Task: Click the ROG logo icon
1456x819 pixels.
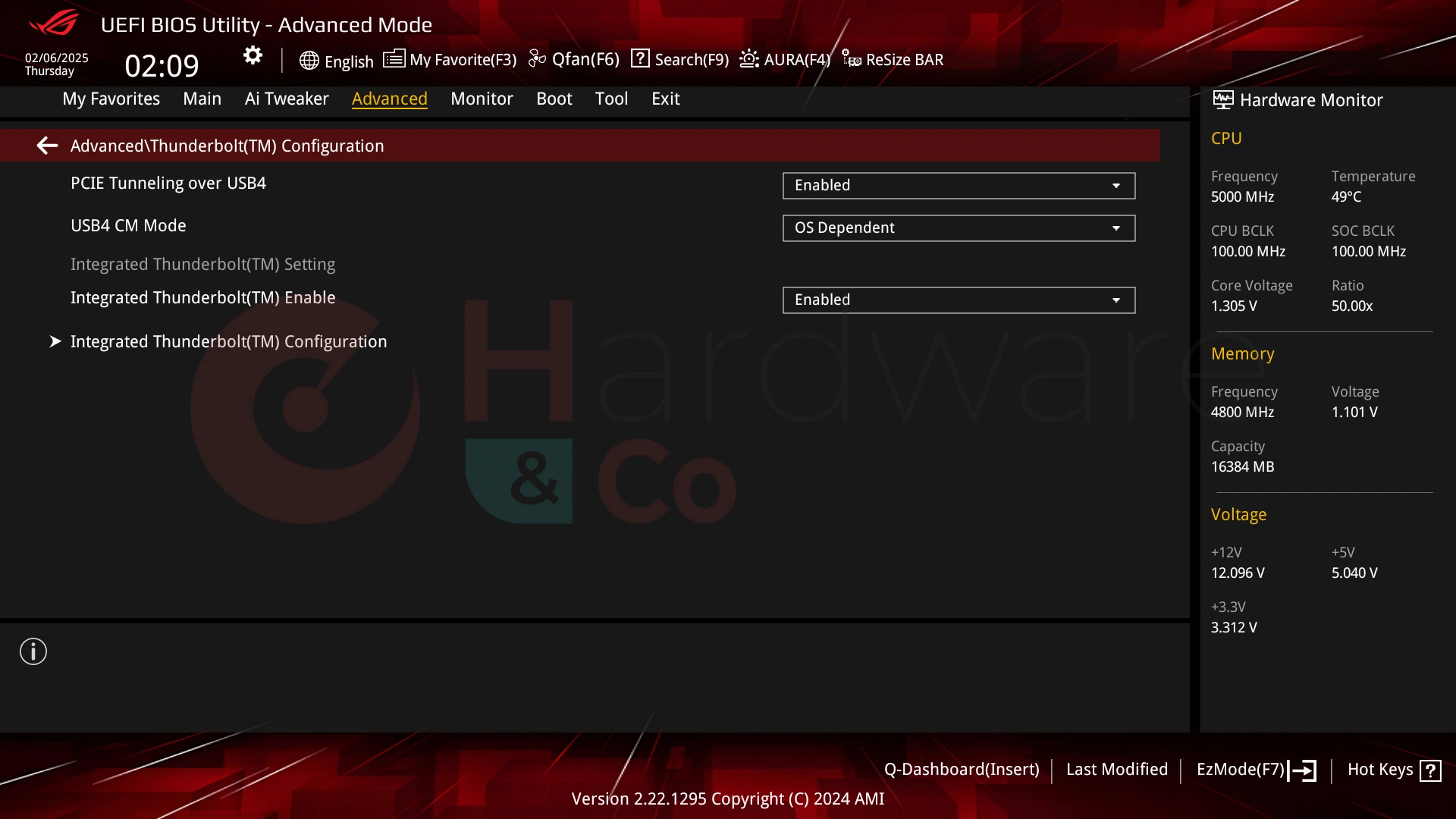Action: 53,23
